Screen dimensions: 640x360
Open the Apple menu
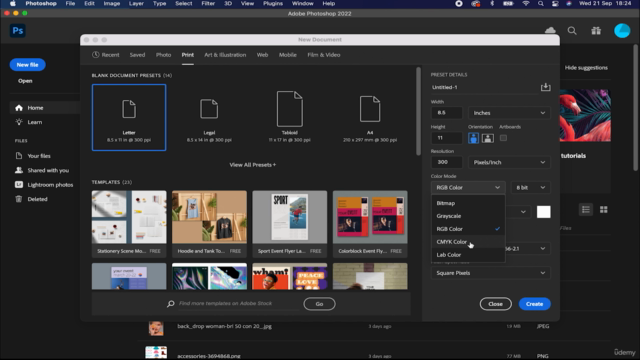click(13, 4)
